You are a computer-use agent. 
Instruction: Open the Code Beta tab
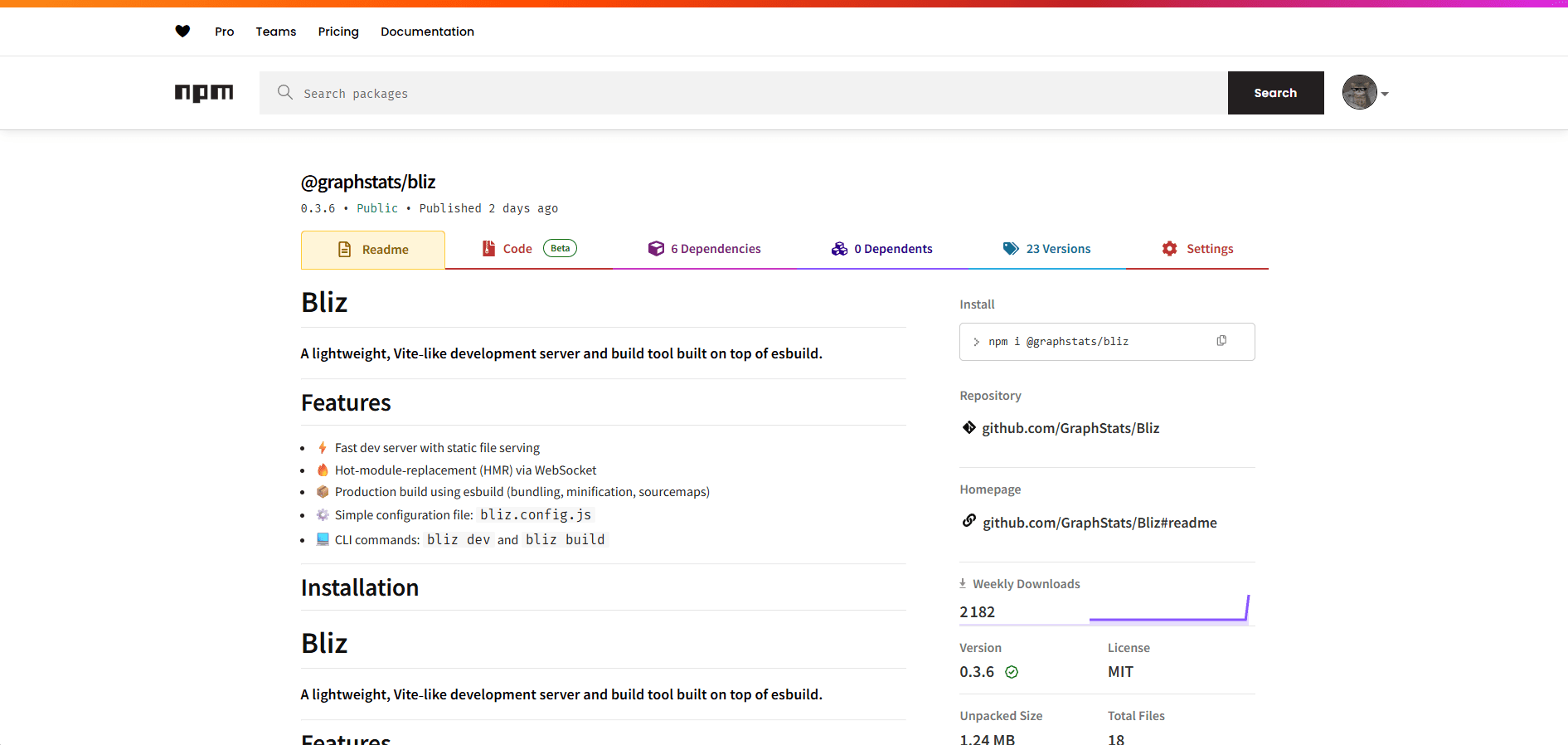click(529, 249)
